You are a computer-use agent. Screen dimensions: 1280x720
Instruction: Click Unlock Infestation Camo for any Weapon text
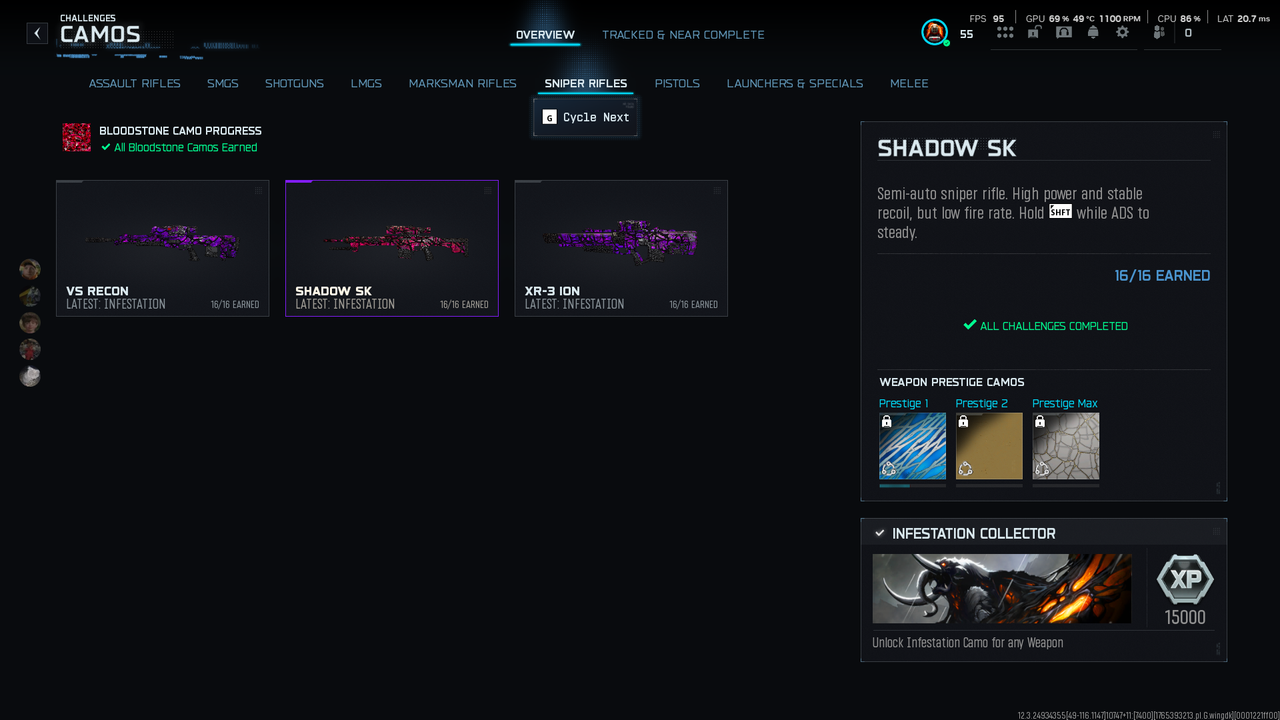[x=968, y=643]
